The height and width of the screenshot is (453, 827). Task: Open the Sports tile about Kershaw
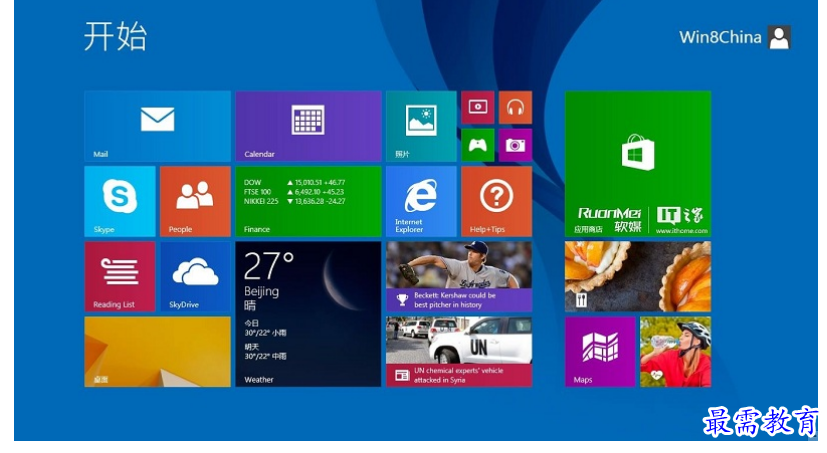(459, 277)
